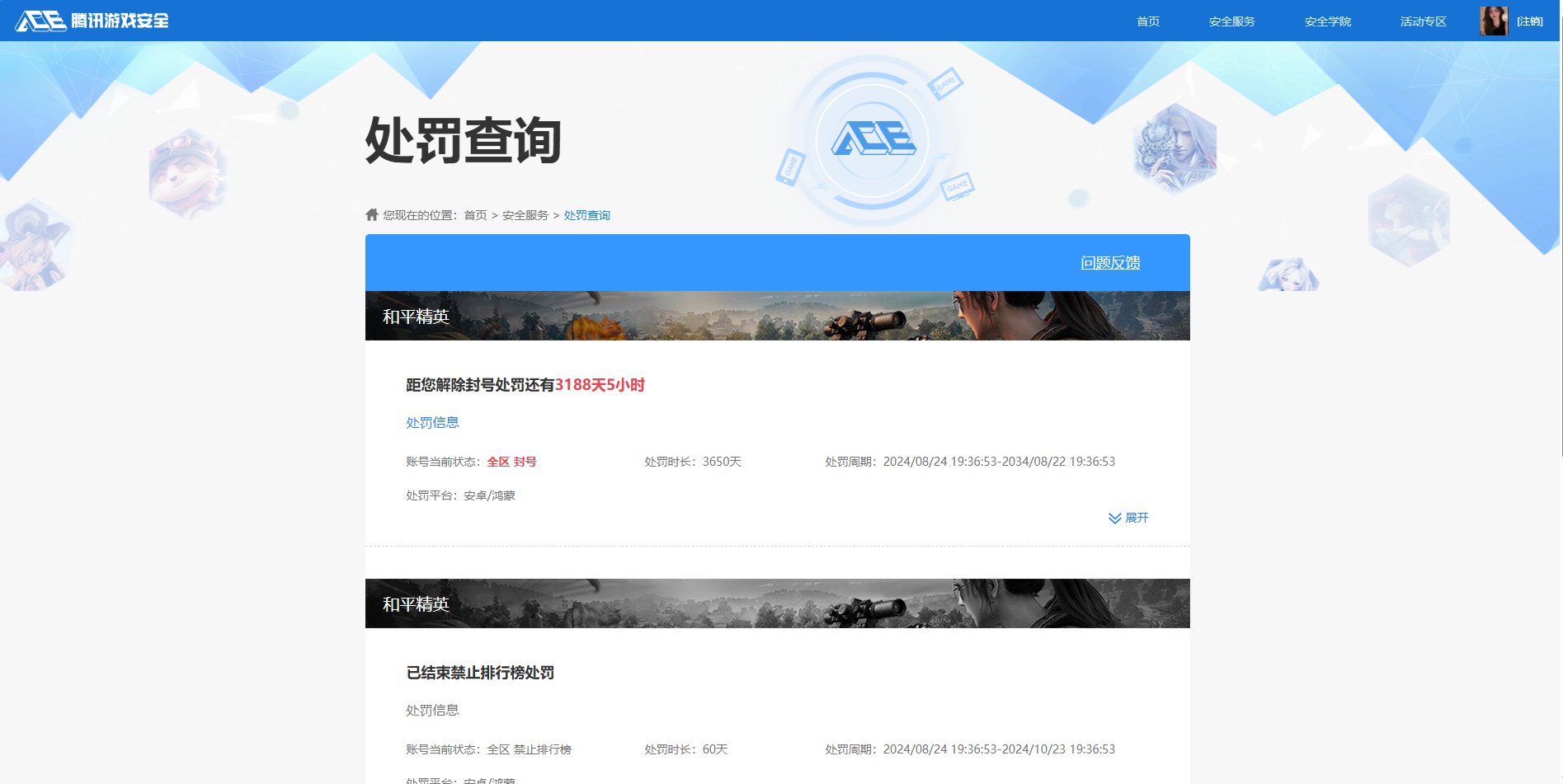Click 处罚信息 in the second penalty card
Screen dimensions: 1563x784
432,710
